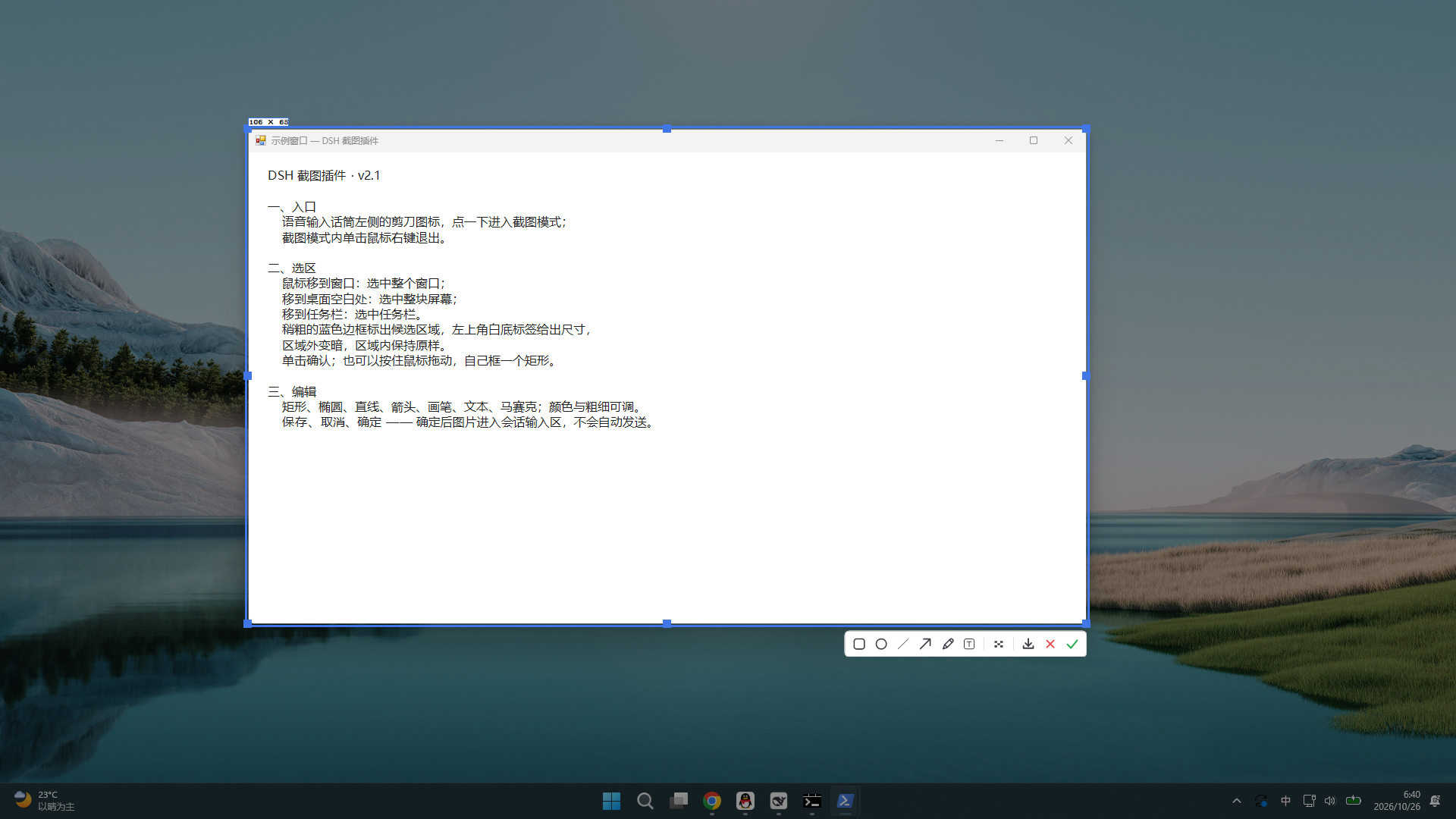This screenshot has width=1456, height=819.
Task: Confirm the screenshot with the green checkmark
Action: pos(1072,644)
